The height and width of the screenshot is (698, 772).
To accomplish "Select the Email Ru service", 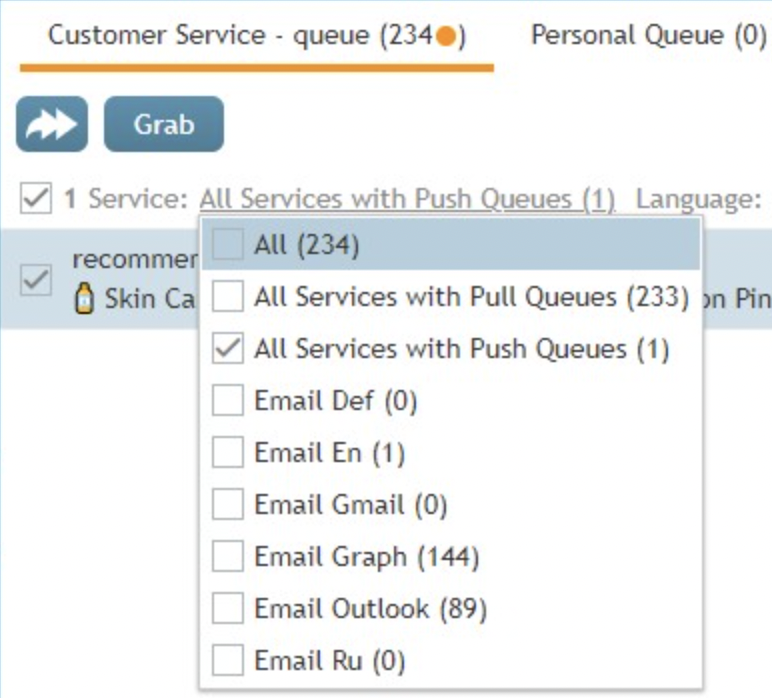I will pos(228,661).
